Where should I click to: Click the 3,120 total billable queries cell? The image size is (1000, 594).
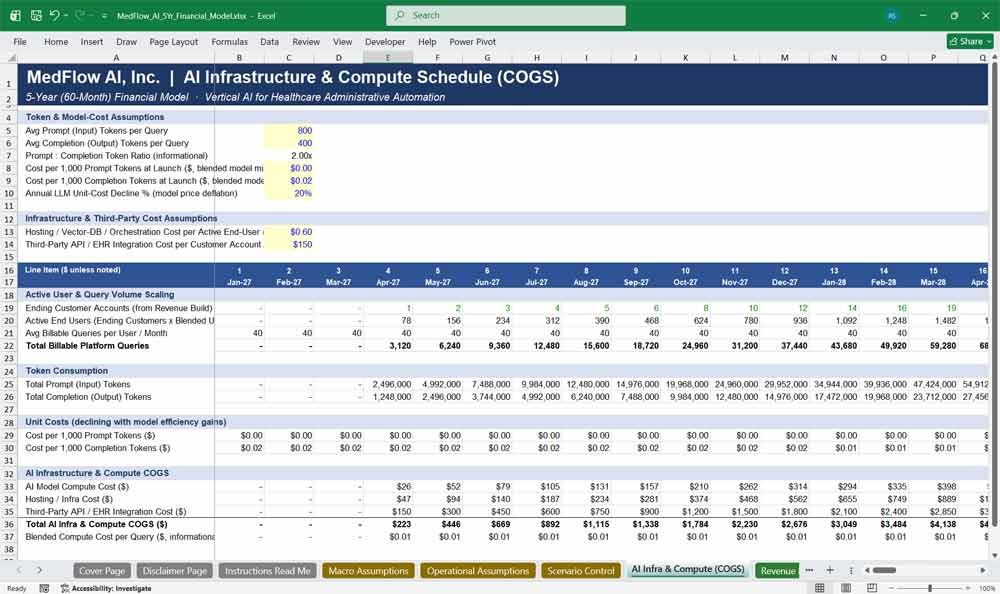[388, 346]
